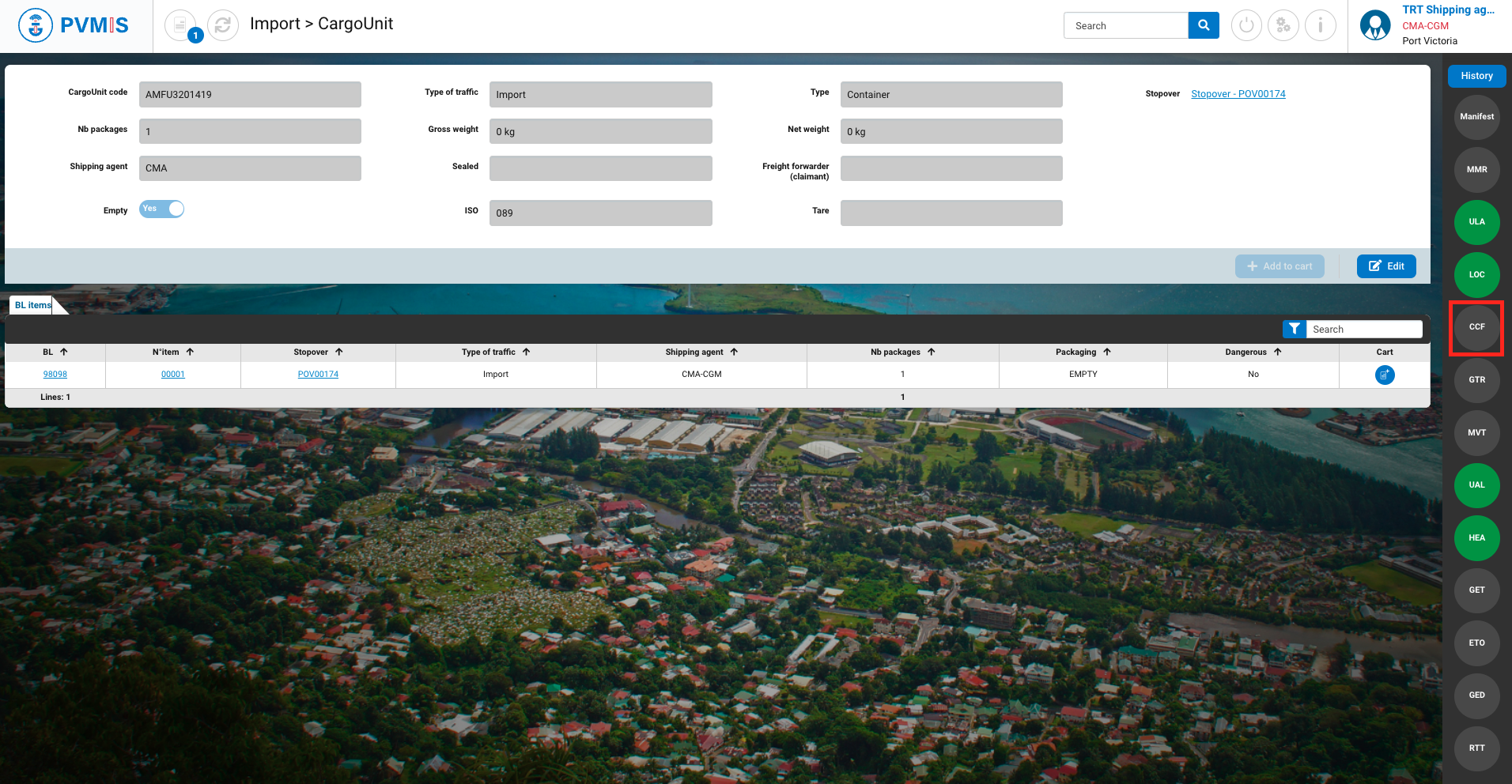Open the Stopover - POV00174 link
Viewport: 1512px width, 784px height.
point(1238,94)
